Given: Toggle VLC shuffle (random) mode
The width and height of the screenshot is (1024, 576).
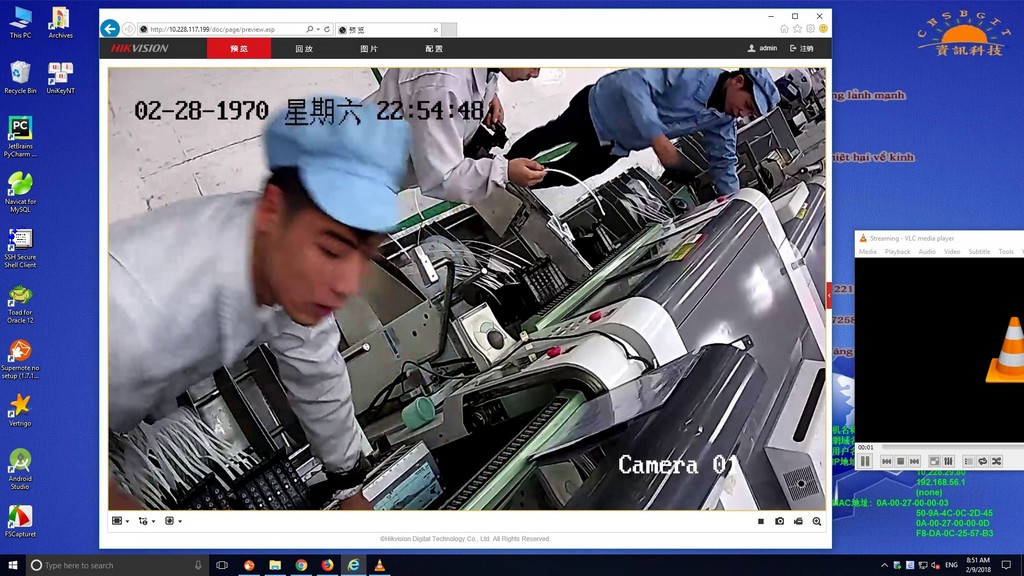Looking at the screenshot, I should click(996, 461).
